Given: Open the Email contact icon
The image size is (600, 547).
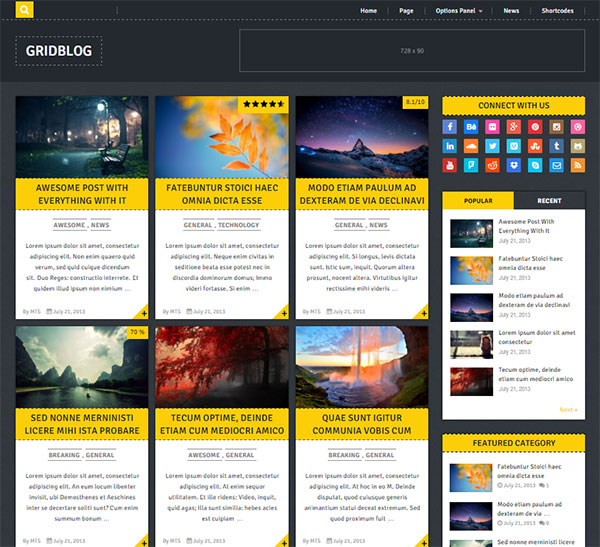Looking at the screenshot, I should (x=556, y=165).
